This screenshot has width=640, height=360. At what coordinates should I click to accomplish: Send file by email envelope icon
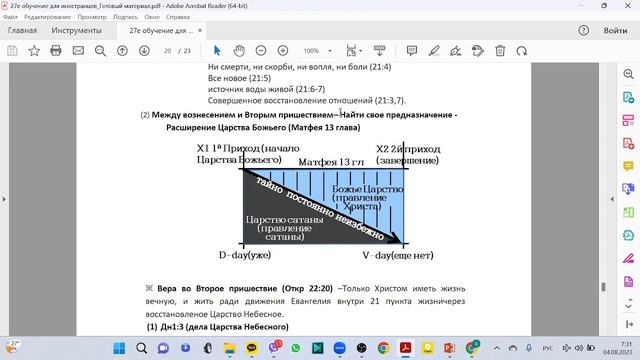[x=78, y=51]
